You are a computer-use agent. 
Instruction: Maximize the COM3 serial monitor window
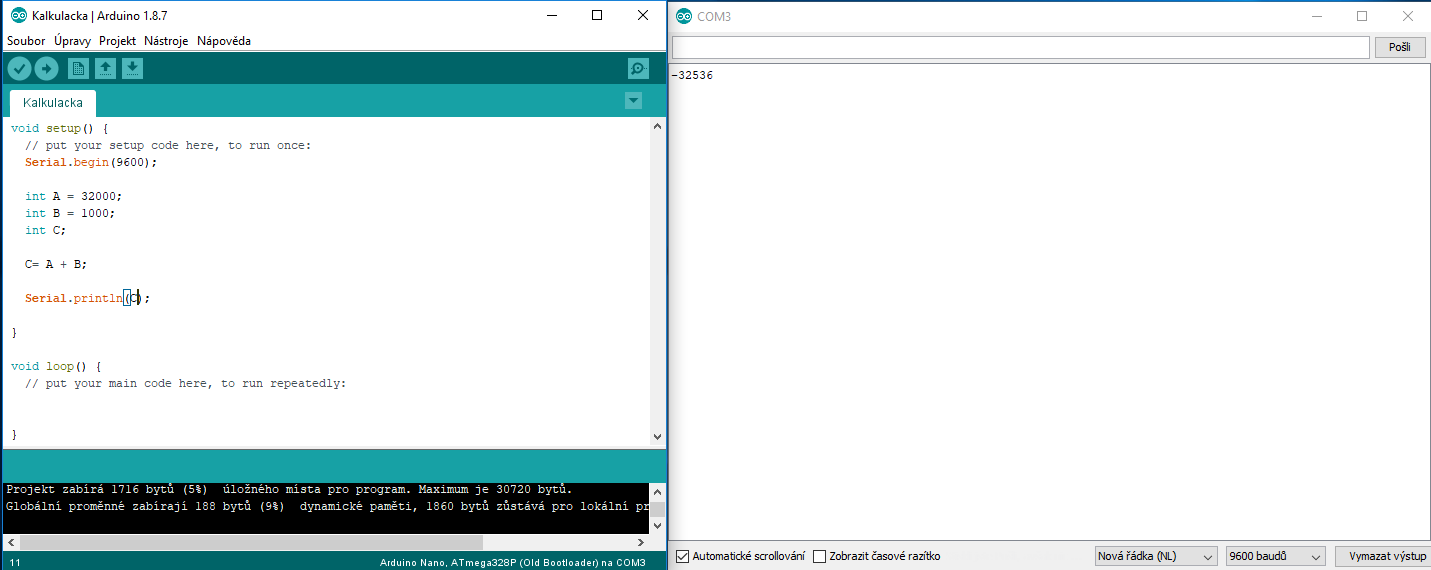(x=1361, y=16)
